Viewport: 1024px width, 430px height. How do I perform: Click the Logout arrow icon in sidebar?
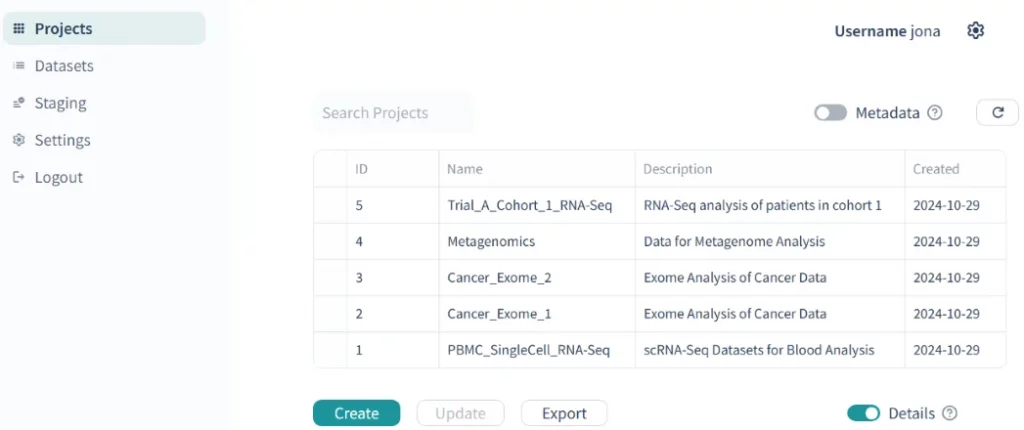[x=18, y=177]
